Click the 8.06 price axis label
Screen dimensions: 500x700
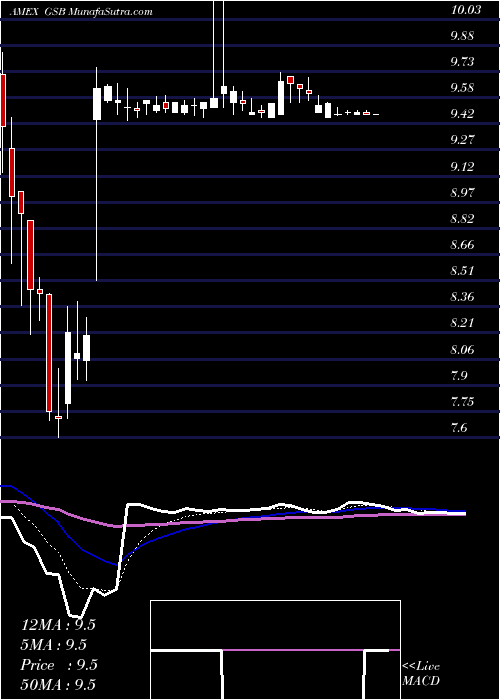[462, 349]
